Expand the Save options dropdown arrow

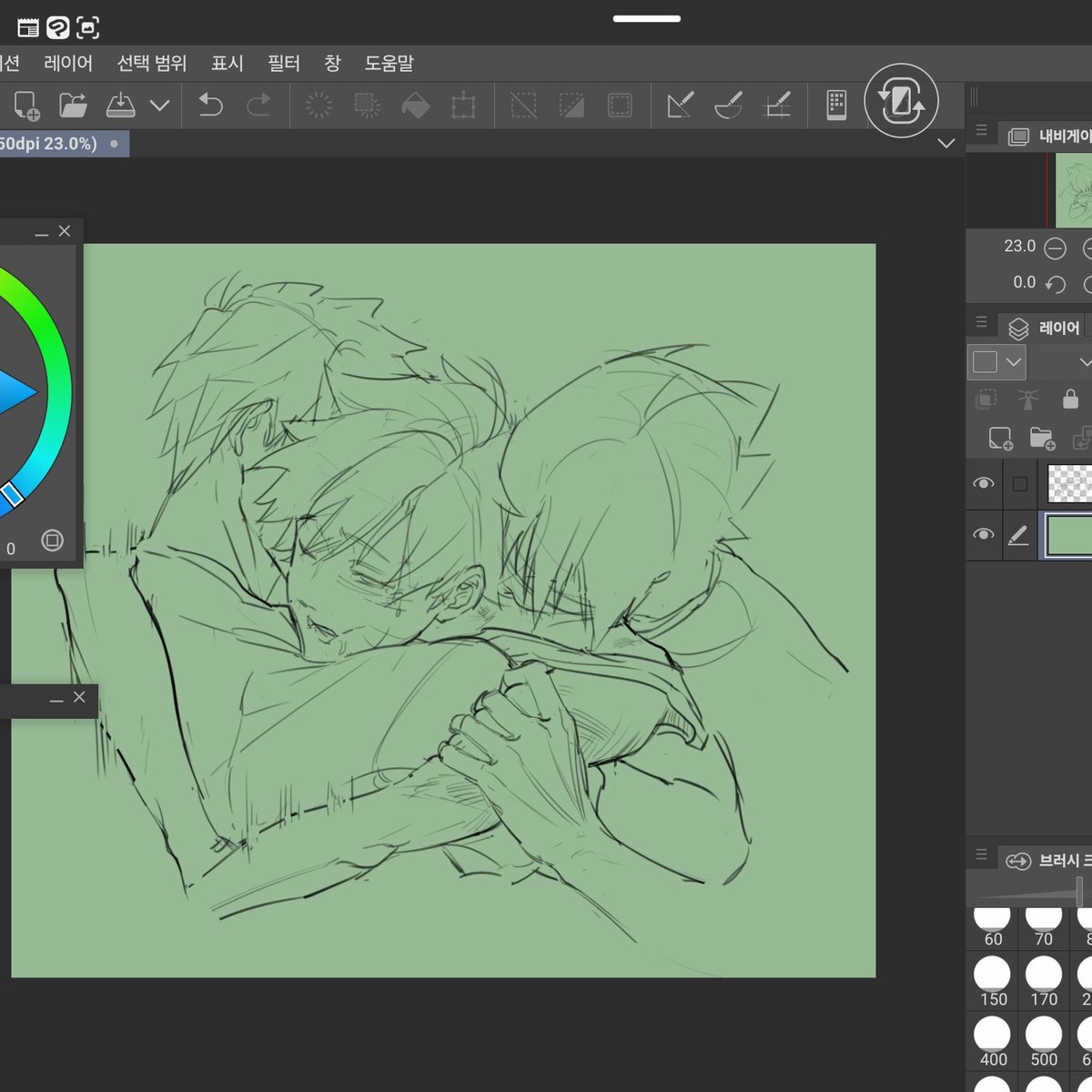(x=159, y=106)
